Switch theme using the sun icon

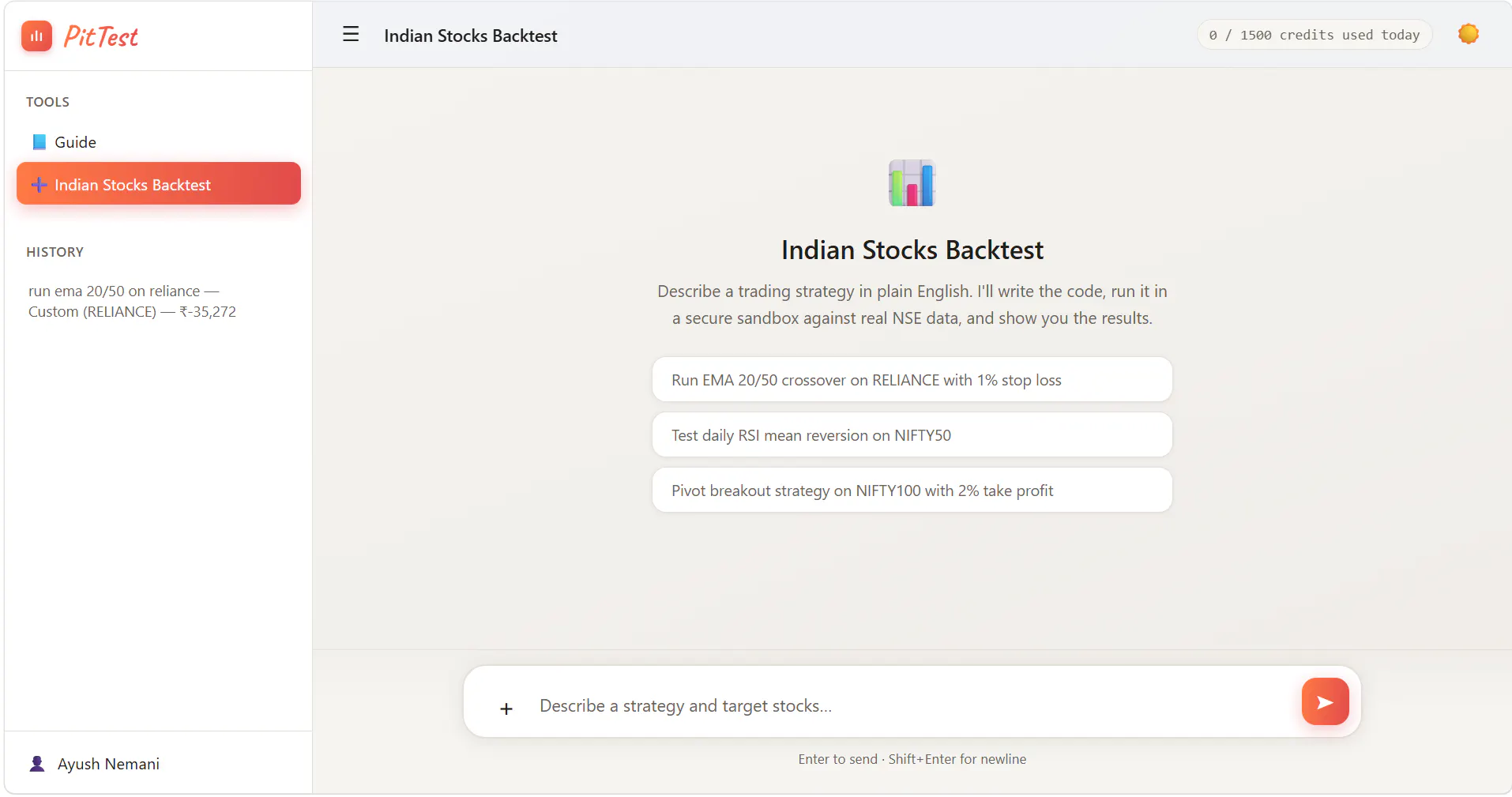tap(1469, 34)
